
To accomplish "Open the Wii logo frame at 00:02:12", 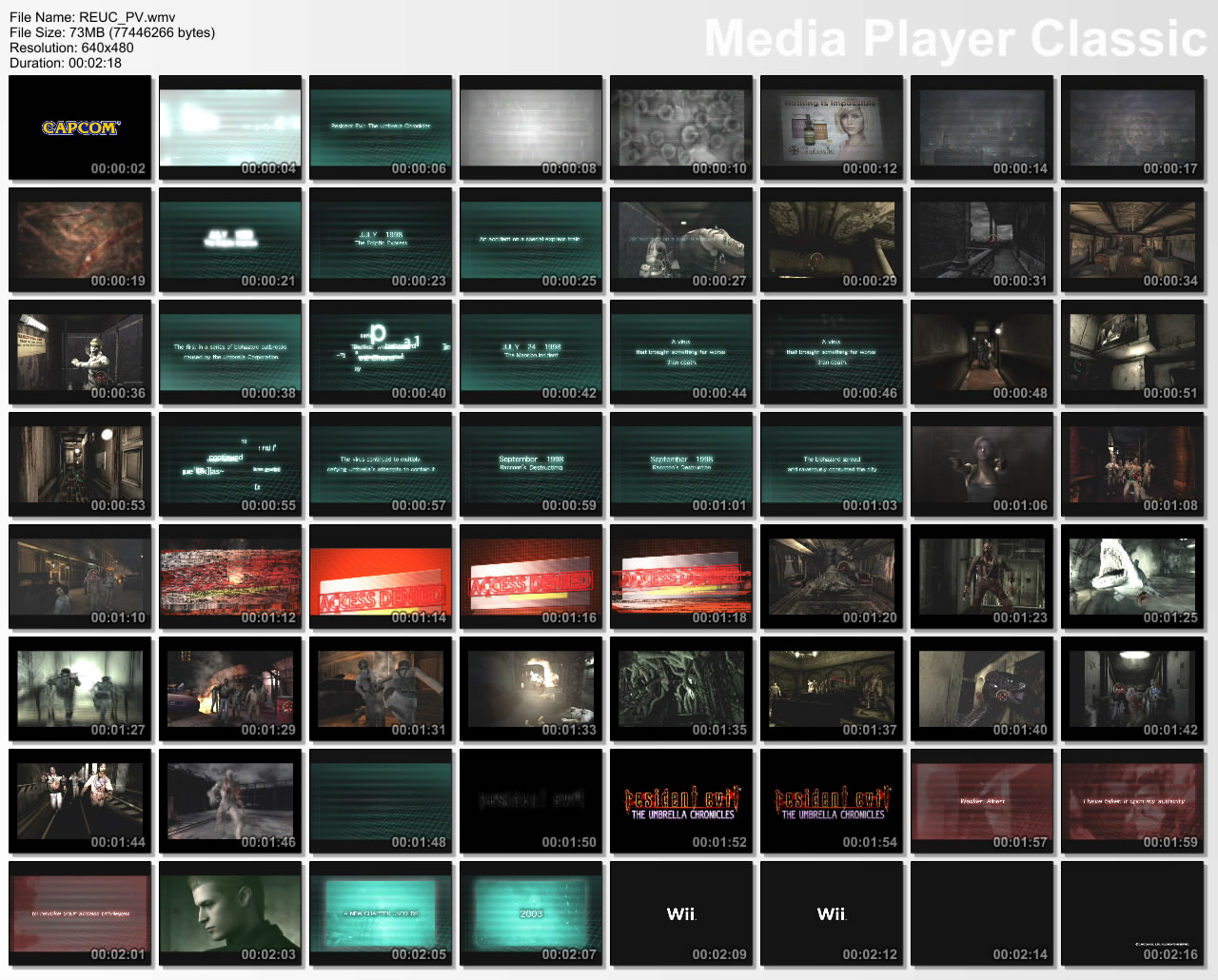I will [832, 913].
